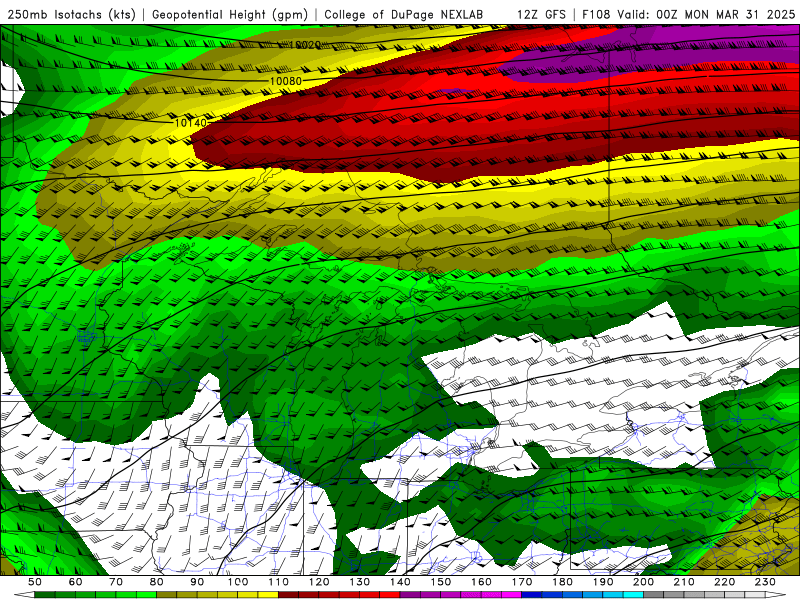Image resolution: width=800 pixels, height=600 pixels.
Task: Click the 90 value on the color scale
Action: click(197, 582)
